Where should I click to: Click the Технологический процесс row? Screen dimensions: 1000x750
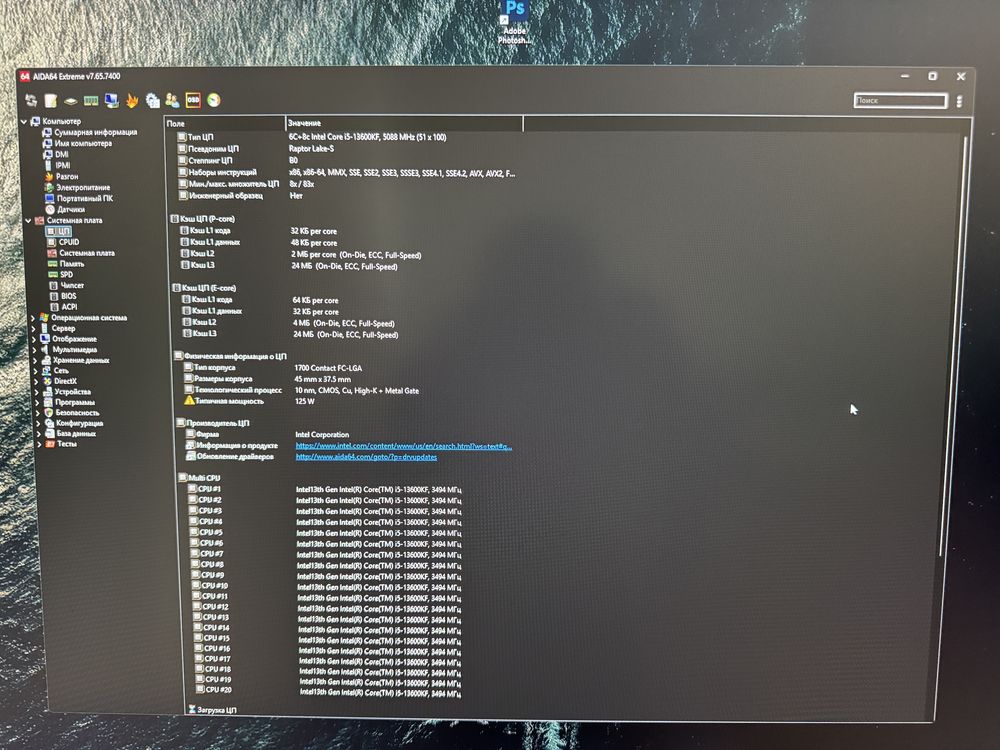[x=302, y=390]
